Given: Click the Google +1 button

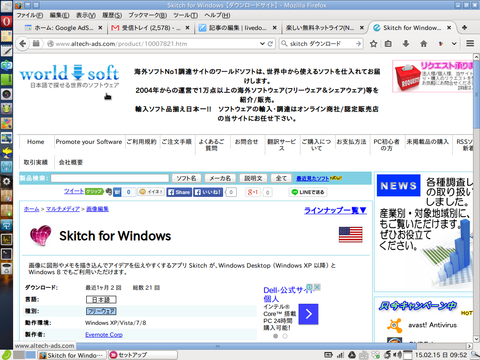Looking at the screenshot, I should [253, 192].
